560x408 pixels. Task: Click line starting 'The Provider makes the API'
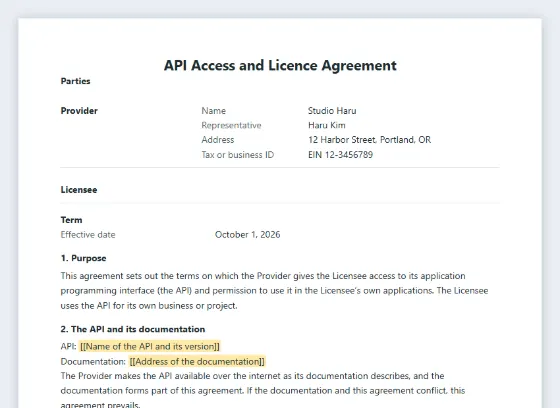point(252,376)
